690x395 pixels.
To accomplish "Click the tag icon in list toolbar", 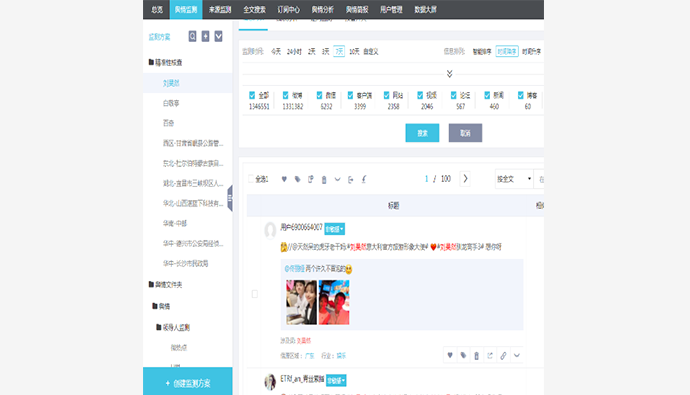I will (297, 179).
